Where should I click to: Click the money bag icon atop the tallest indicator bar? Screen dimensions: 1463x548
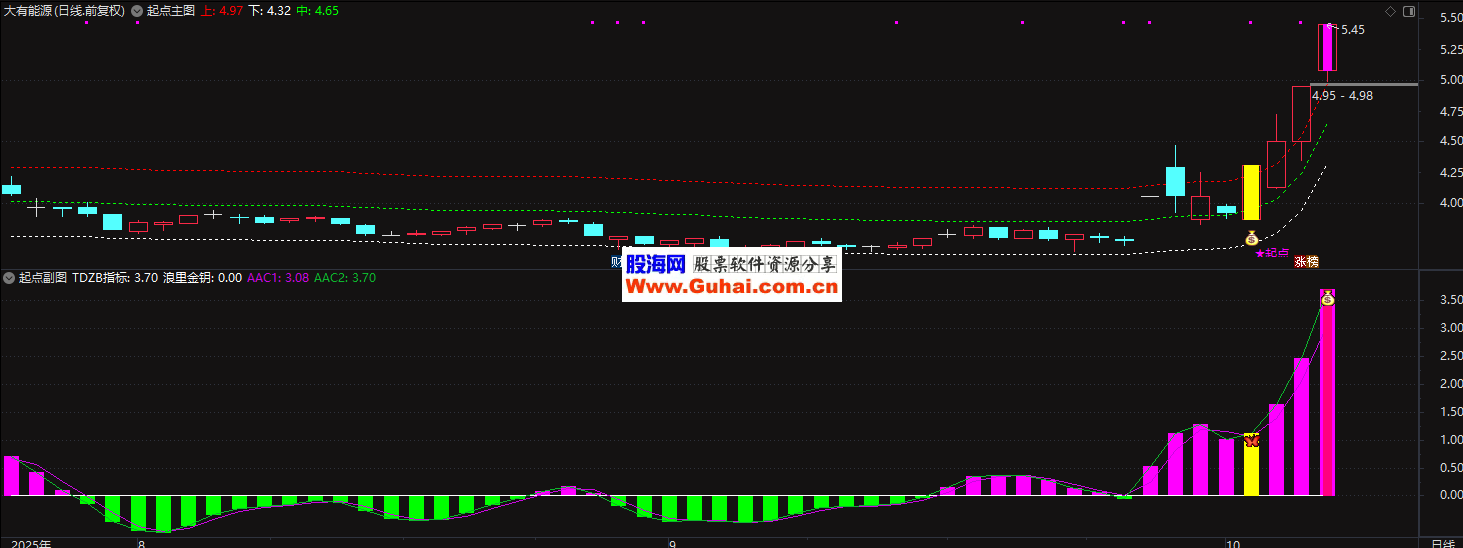(x=1327, y=298)
